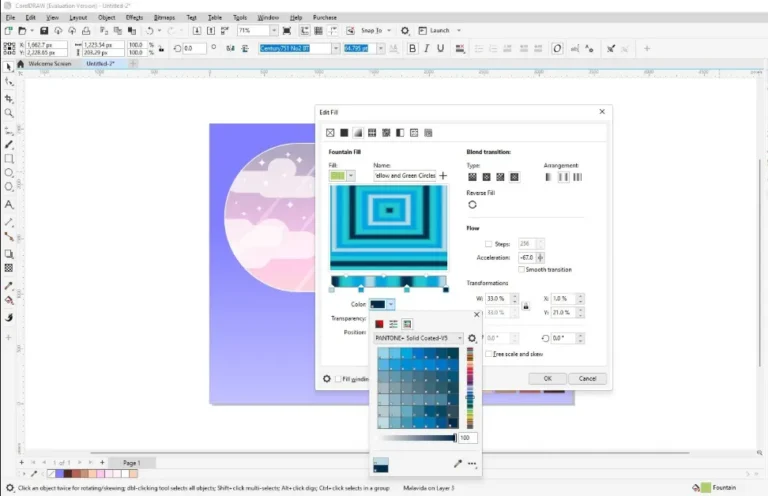
Task: Increase the W transformation value
Action: tap(514, 296)
